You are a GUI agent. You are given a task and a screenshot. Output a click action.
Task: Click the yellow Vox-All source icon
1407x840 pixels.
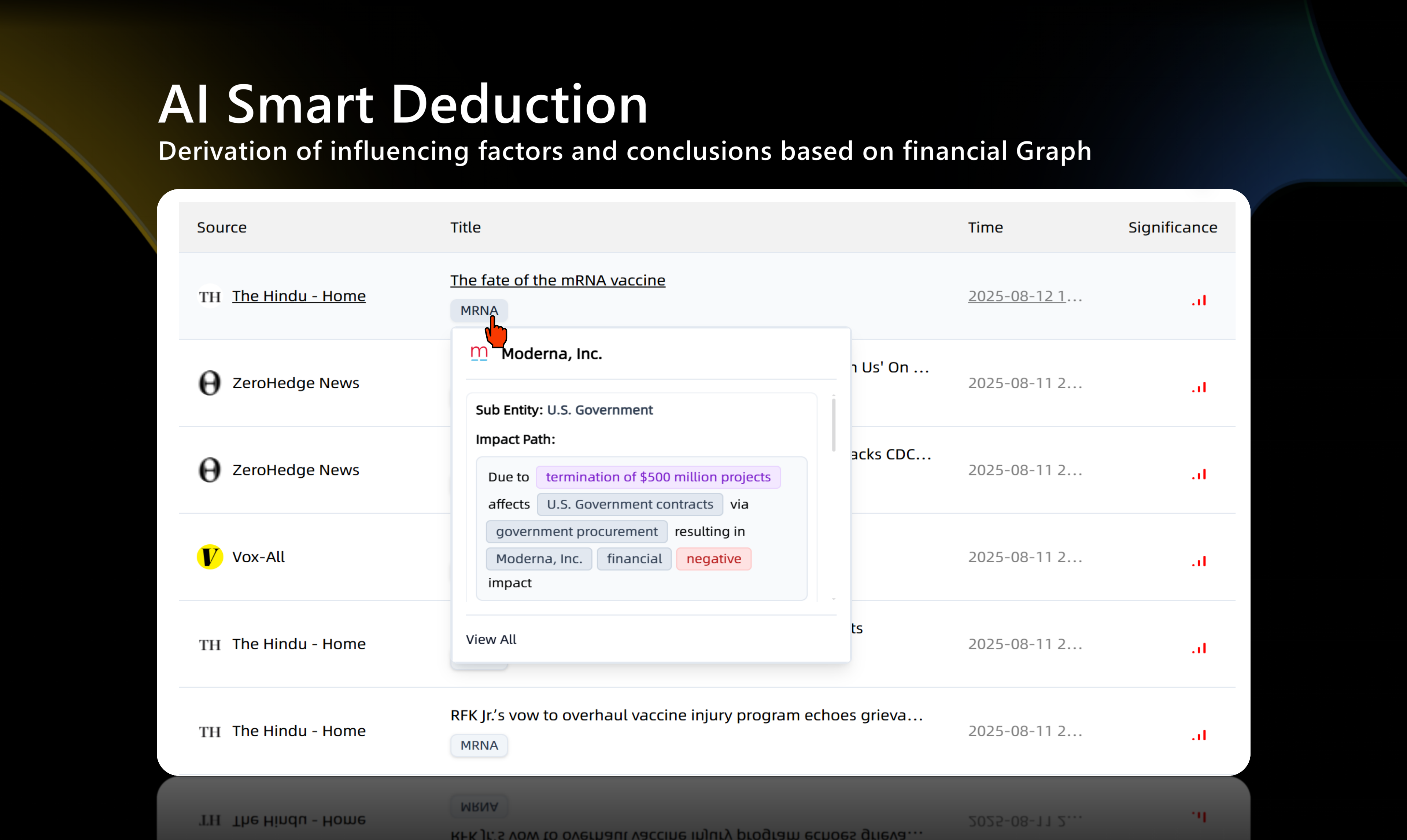pos(210,557)
